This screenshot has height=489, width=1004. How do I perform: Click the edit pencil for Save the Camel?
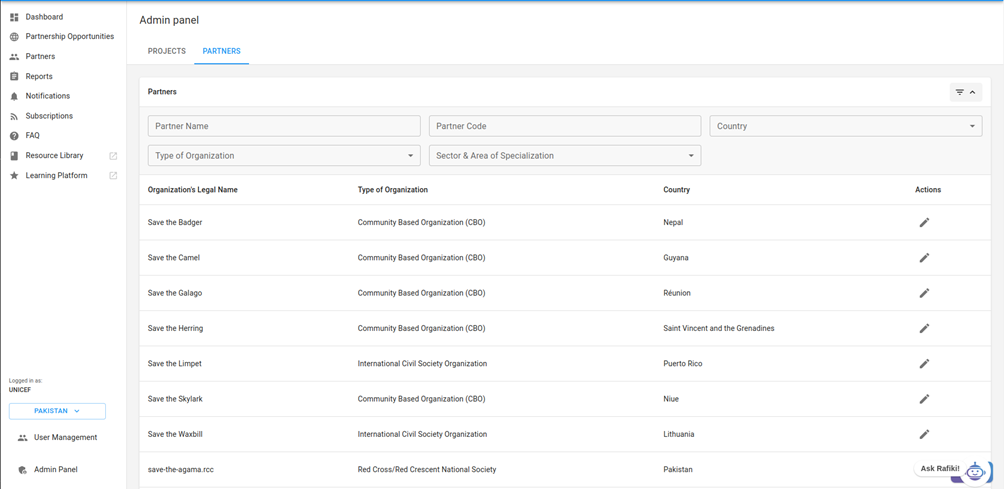tap(924, 258)
